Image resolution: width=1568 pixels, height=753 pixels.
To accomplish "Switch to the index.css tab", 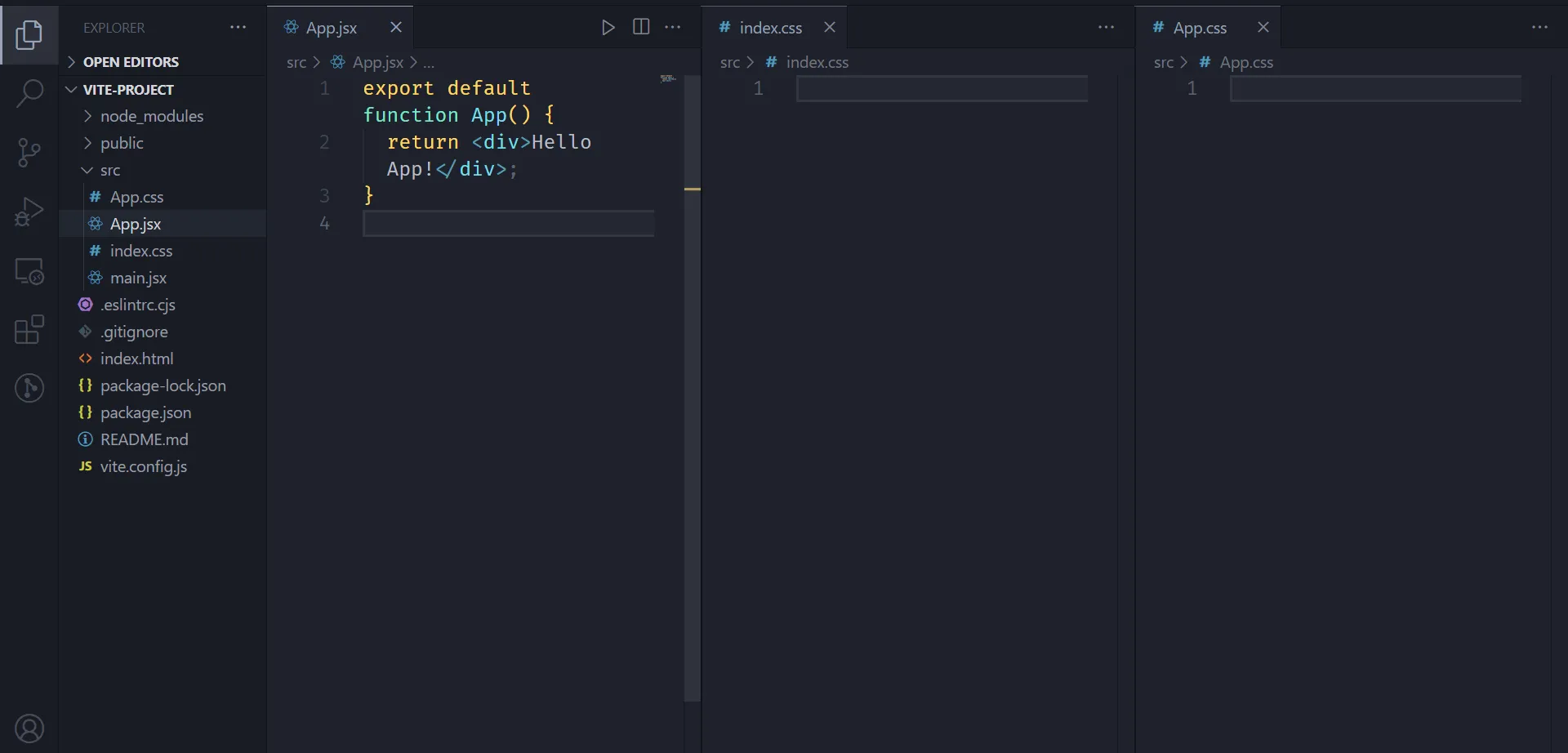I will [x=770, y=28].
